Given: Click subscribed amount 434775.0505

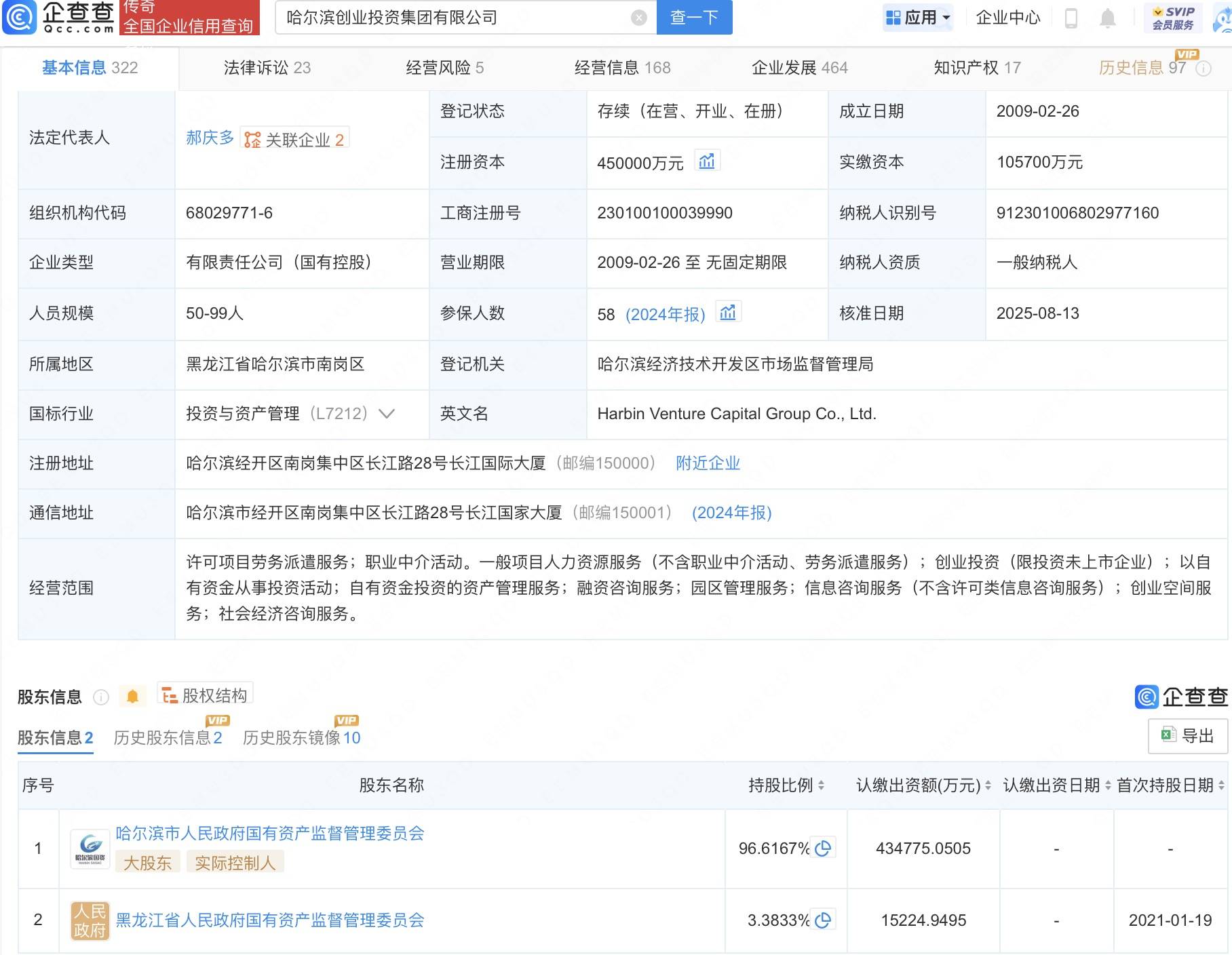Looking at the screenshot, I should (x=923, y=849).
